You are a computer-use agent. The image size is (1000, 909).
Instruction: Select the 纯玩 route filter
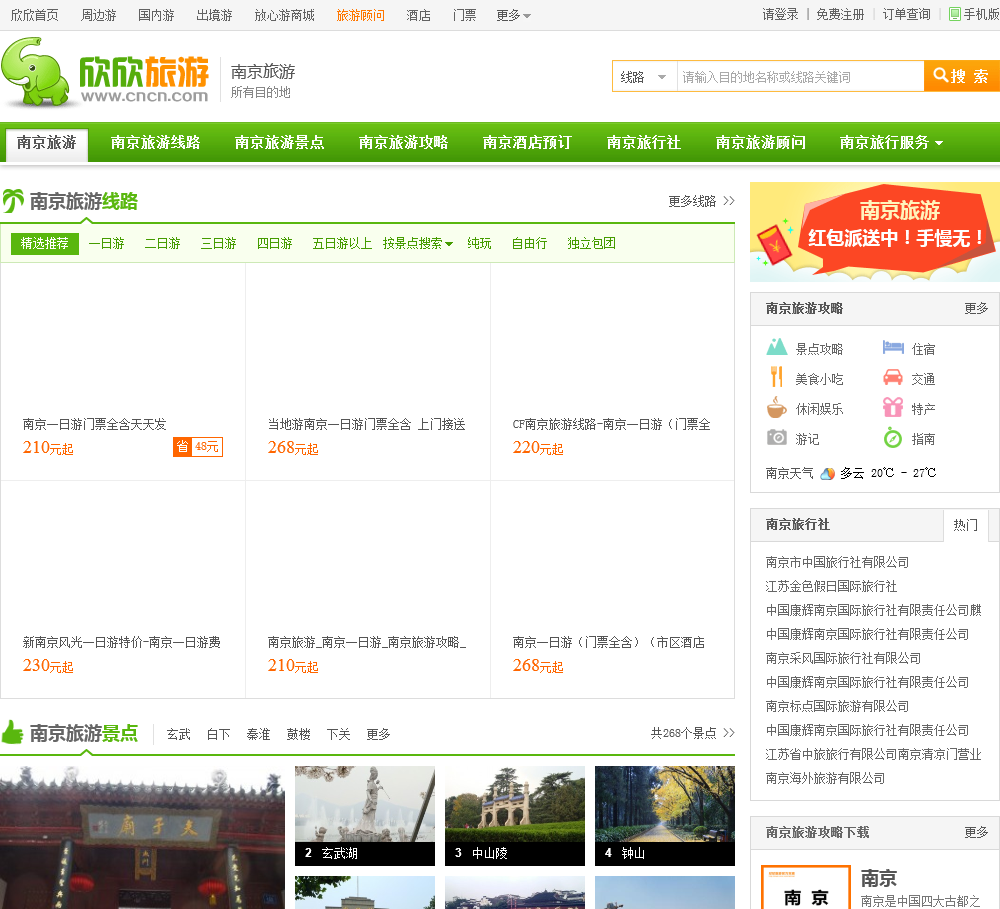pos(479,243)
